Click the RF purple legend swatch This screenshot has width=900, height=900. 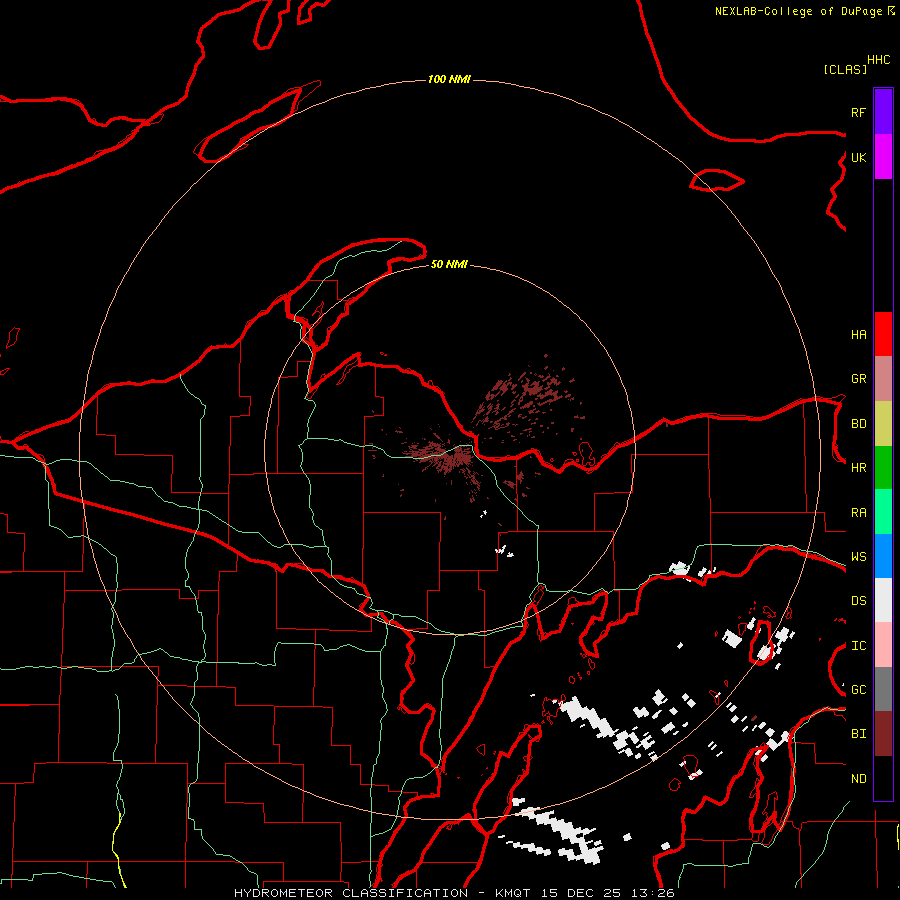[883, 111]
